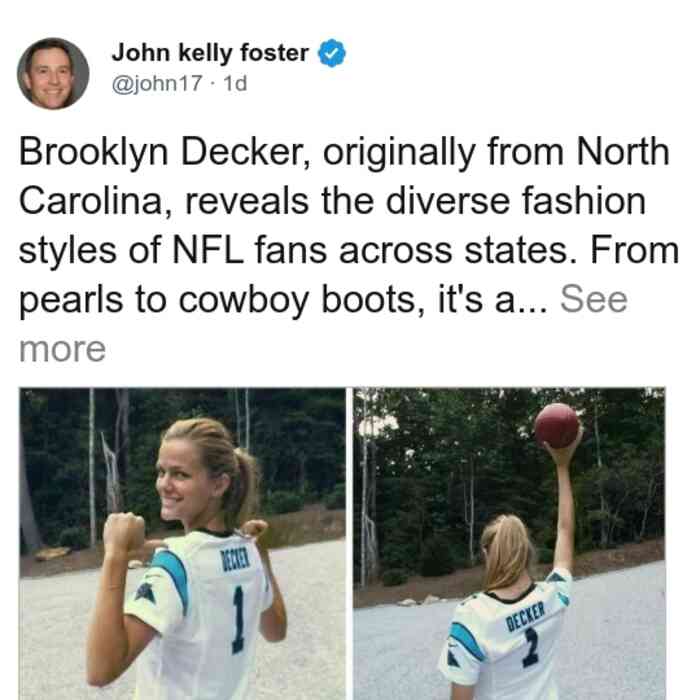Expand the post with See more

[x=594, y=299]
